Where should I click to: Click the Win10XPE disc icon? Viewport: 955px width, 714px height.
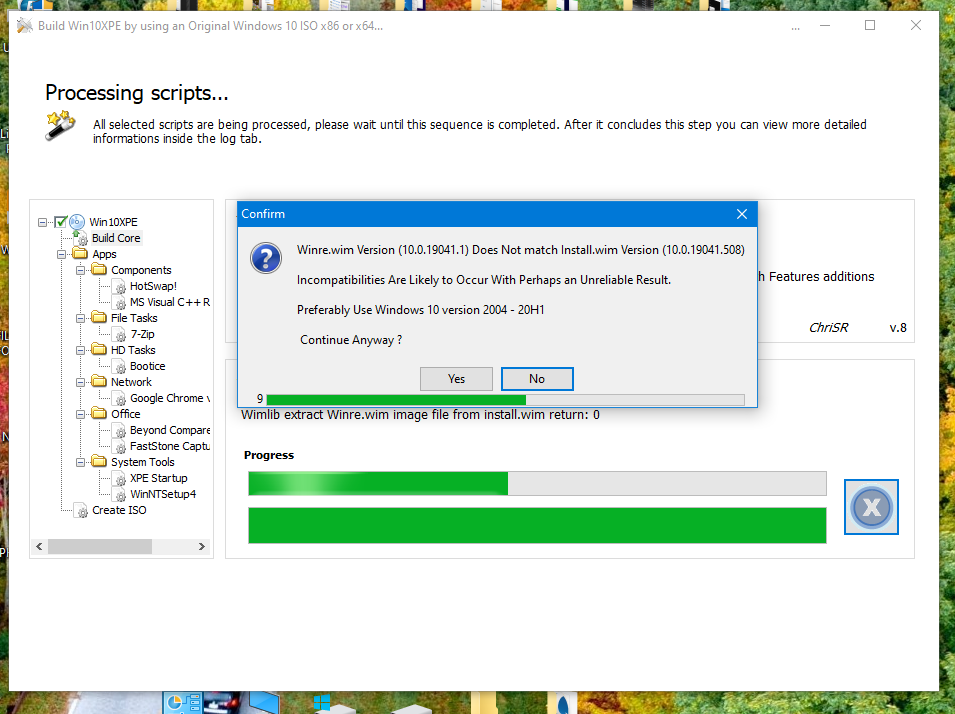tap(77, 222)
